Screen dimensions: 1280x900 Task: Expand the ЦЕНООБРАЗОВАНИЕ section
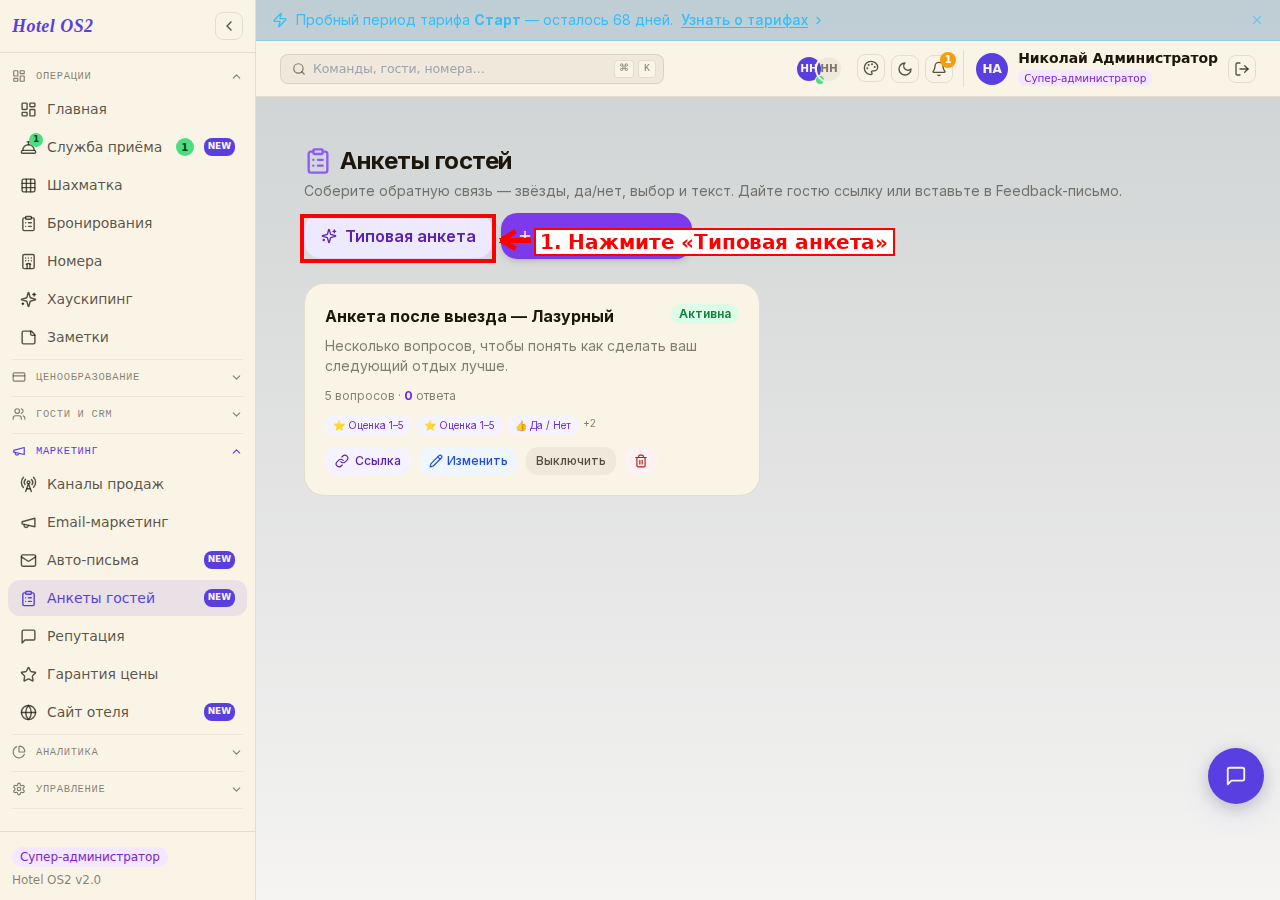pyautogui.click(x=237, y=377)
